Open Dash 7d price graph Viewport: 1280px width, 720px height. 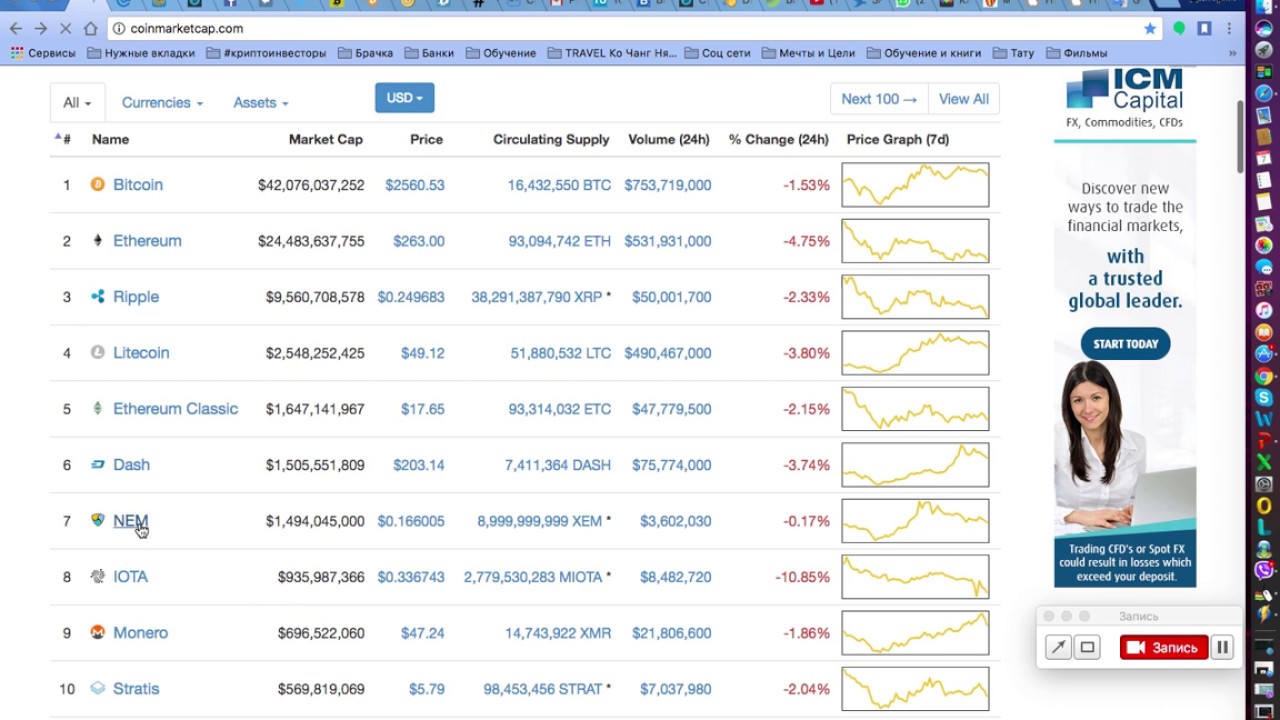[915, 465]
